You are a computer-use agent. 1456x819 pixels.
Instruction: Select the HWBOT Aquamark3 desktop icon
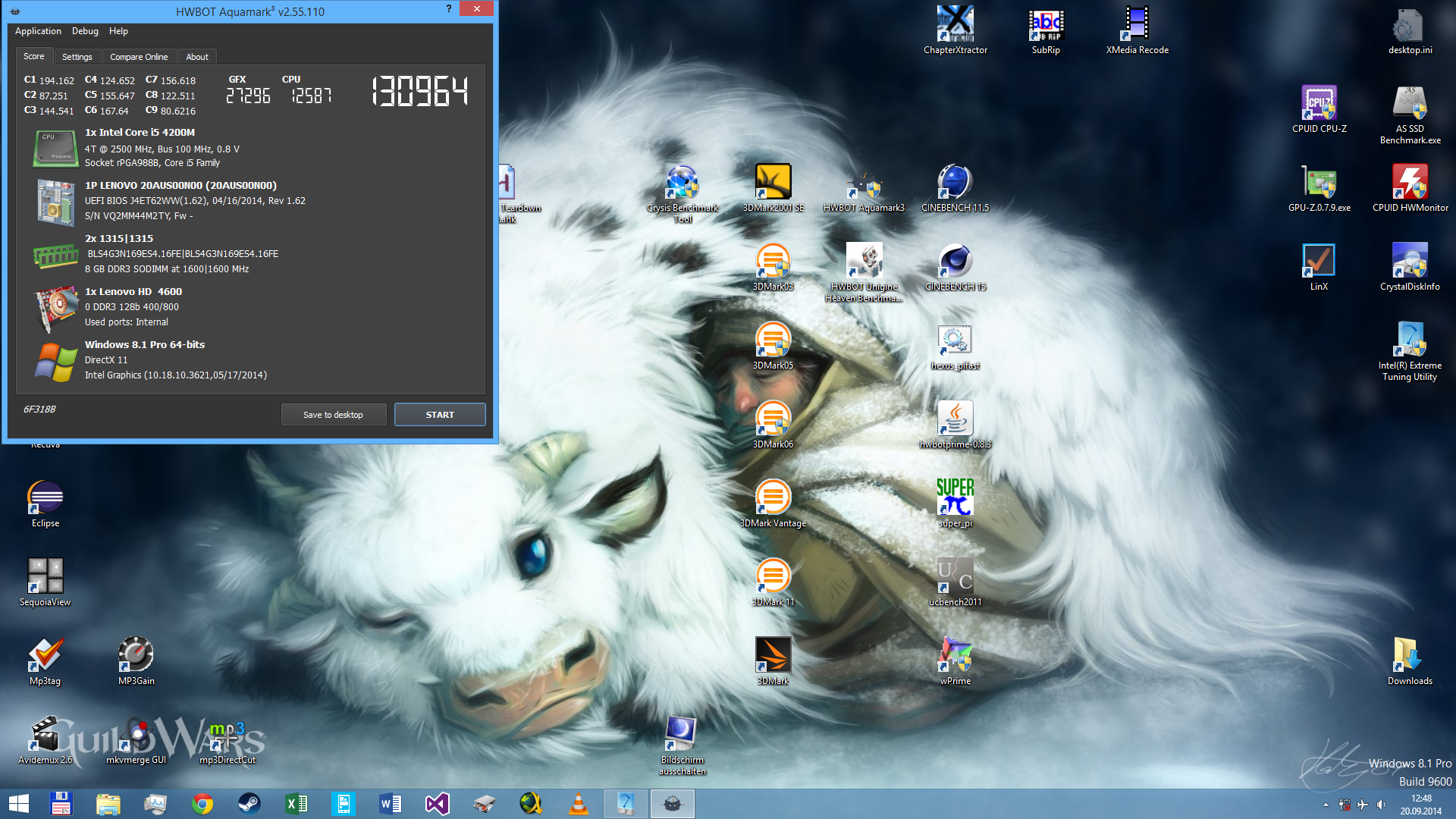point(864,188)
